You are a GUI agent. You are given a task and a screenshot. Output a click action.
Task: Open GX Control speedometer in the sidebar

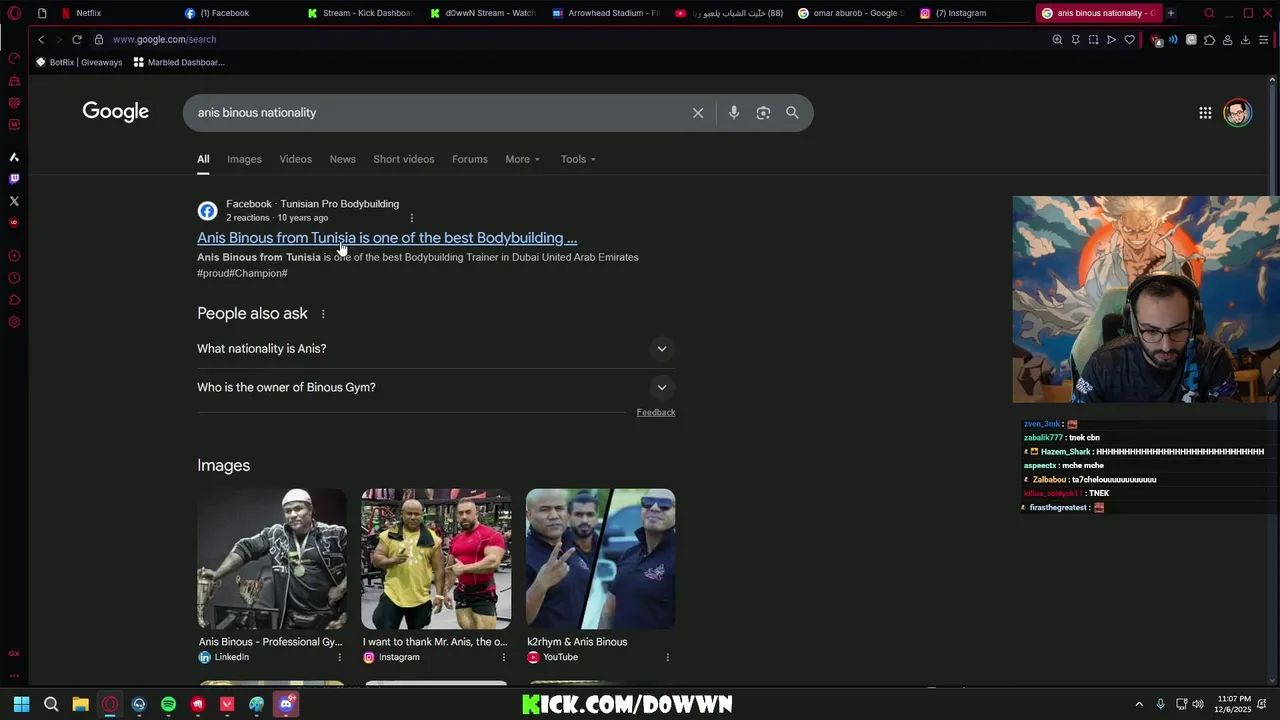14,58
